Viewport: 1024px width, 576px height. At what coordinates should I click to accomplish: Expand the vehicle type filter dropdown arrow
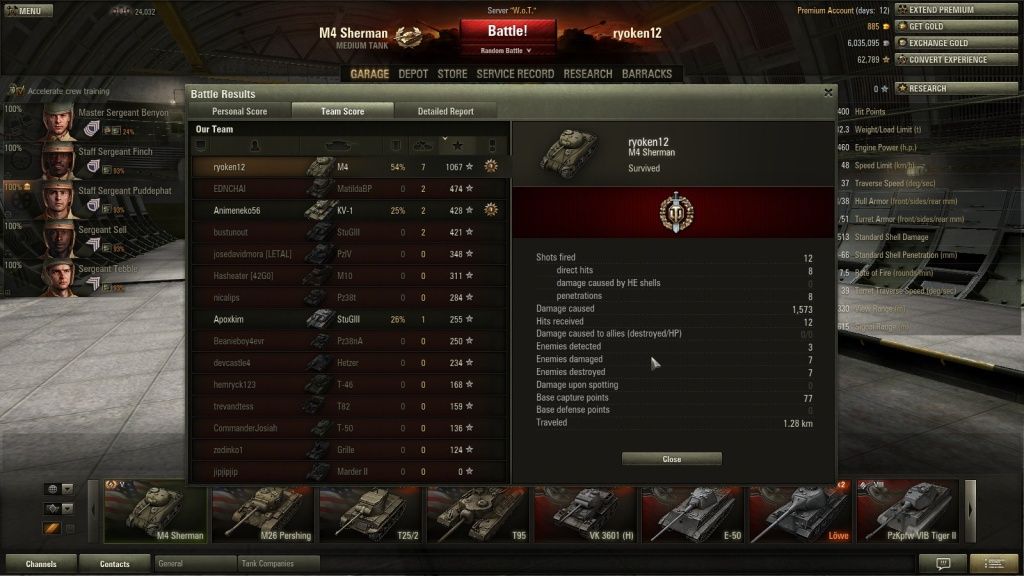click(67, 508)
